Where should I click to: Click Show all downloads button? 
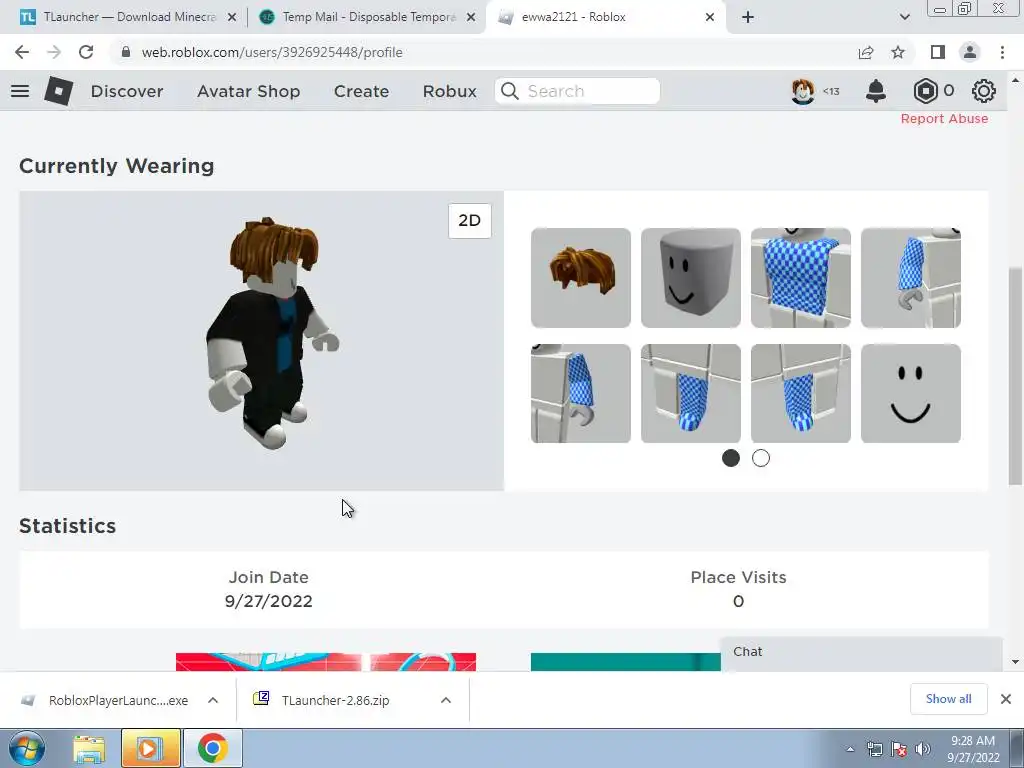(x=949, y=699)
